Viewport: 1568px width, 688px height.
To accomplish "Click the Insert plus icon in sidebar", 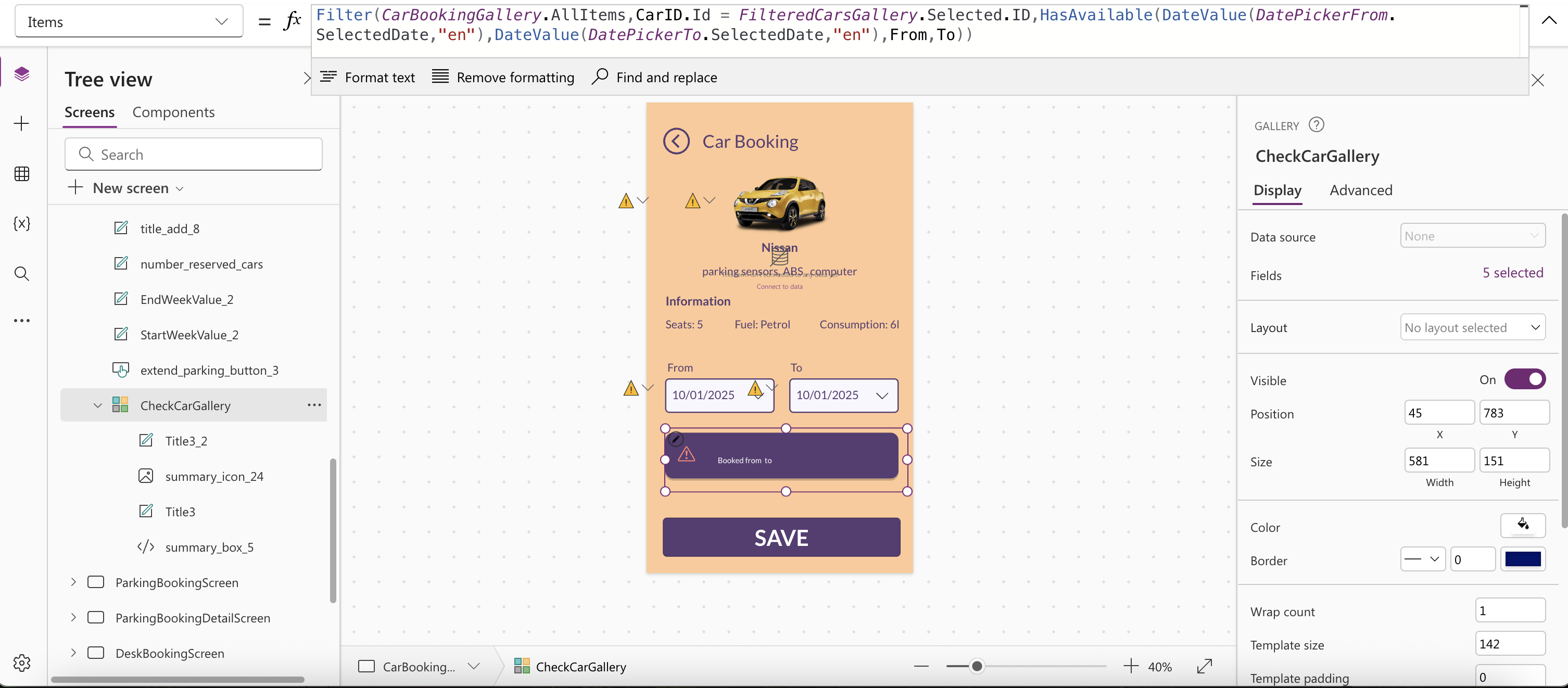I will click(22, 123).
